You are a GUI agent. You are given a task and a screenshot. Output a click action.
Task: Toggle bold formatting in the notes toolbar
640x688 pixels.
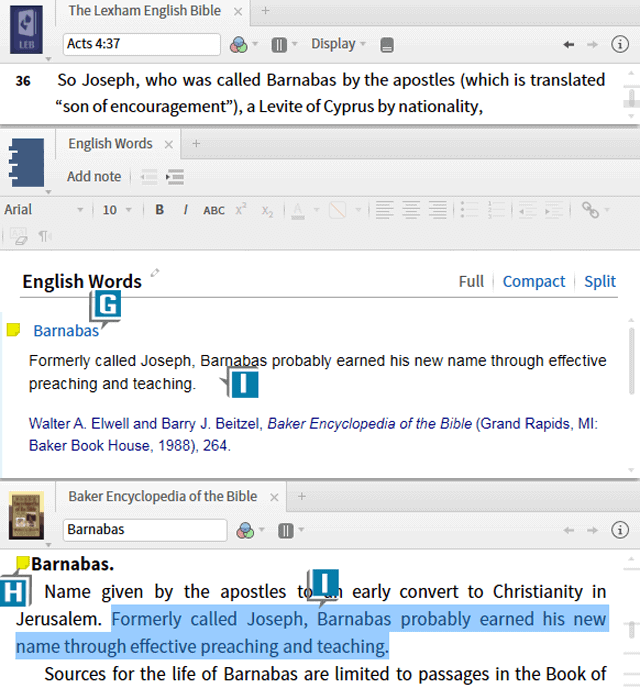pos(159,210)
